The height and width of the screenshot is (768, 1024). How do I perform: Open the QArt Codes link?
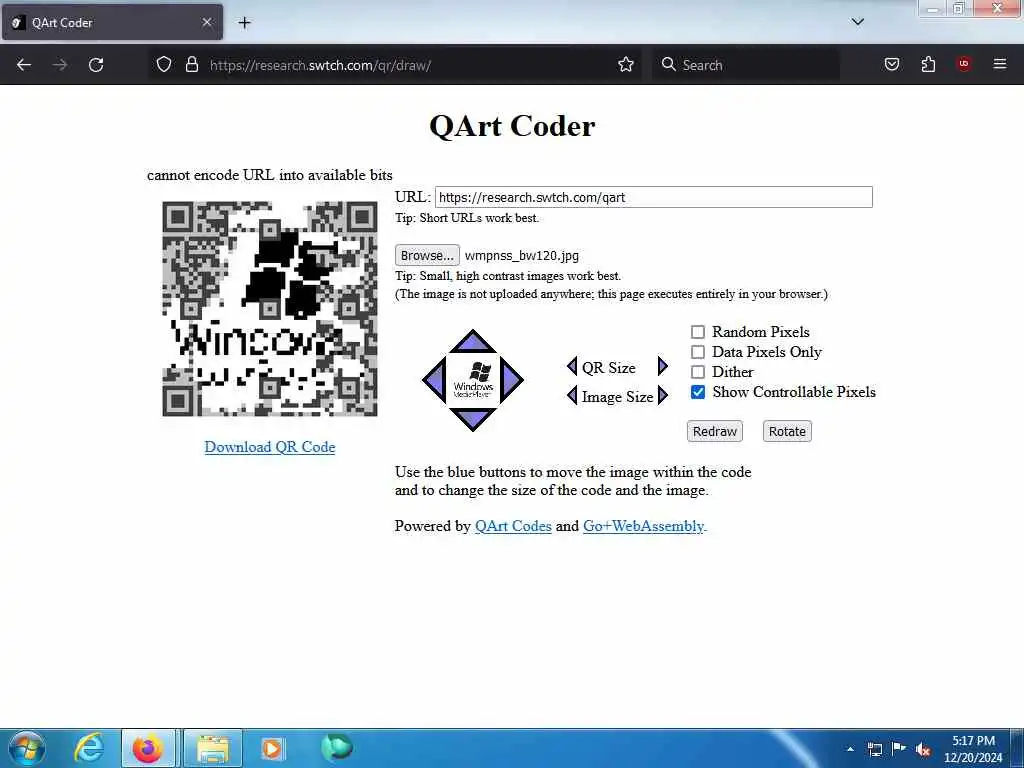(513, 526)
